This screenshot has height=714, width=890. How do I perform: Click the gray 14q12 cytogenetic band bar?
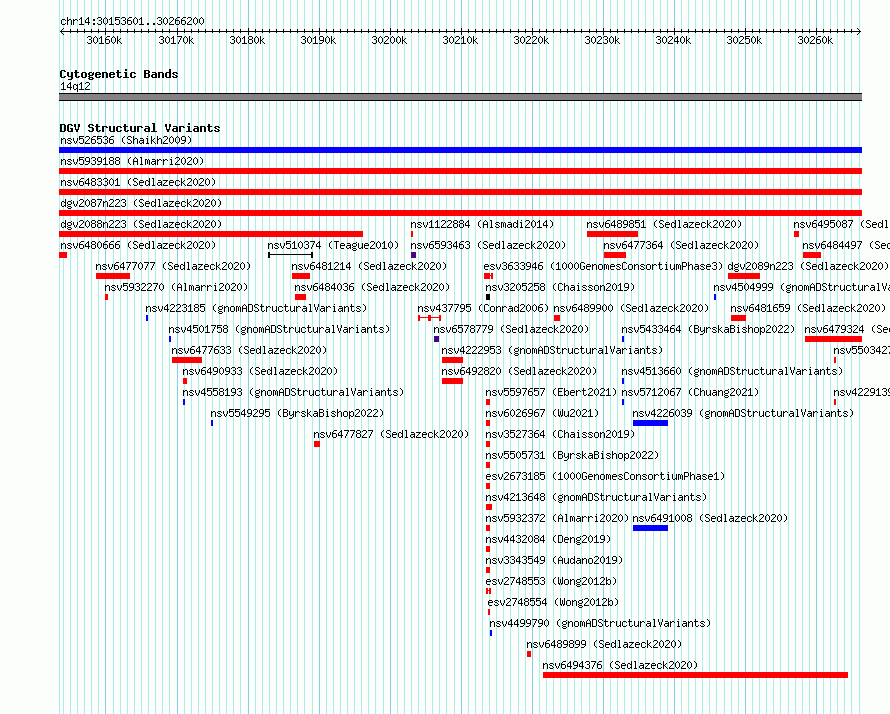pyautogui.click(x=460, y=98)
